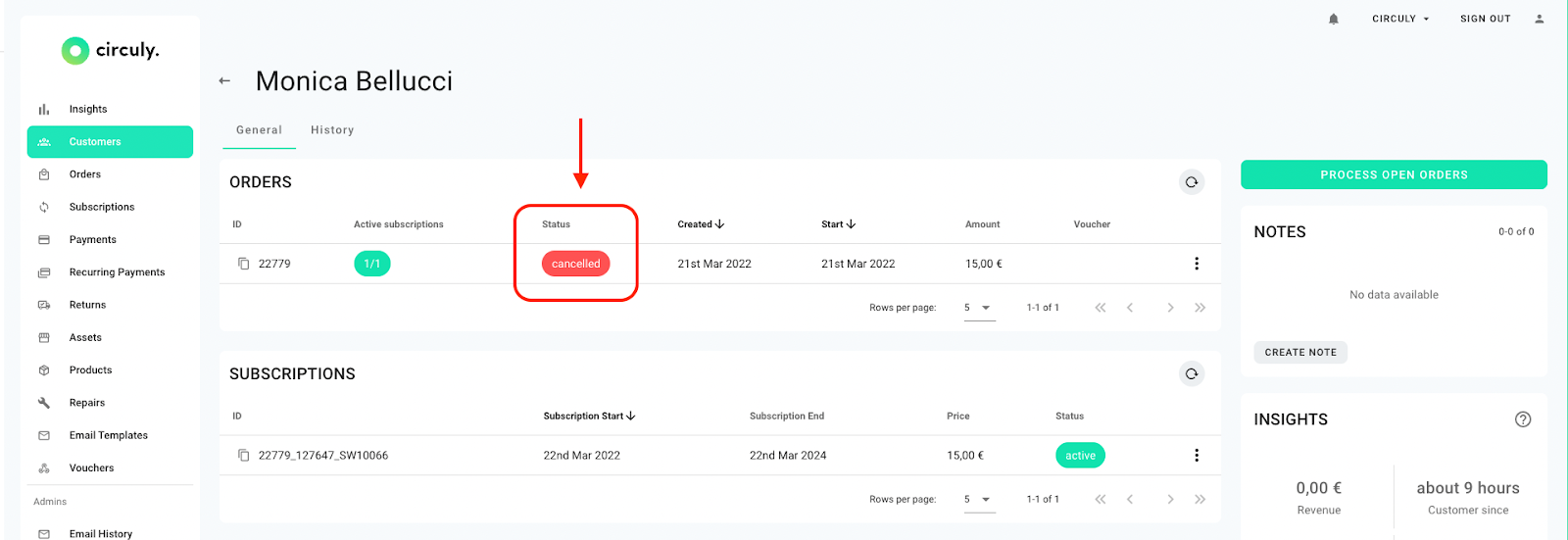Open Orders rows per page dropdown
The width and height of the screenshot is (1568, 540).
(978, 308)
